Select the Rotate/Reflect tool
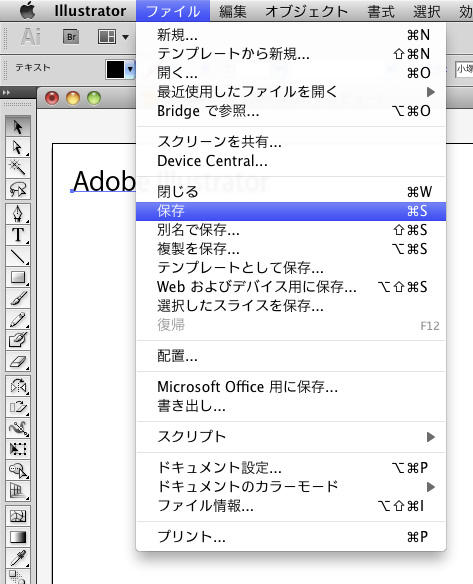Image resolution: width=473 pixels, height=584 pixels. coord(18,386)
